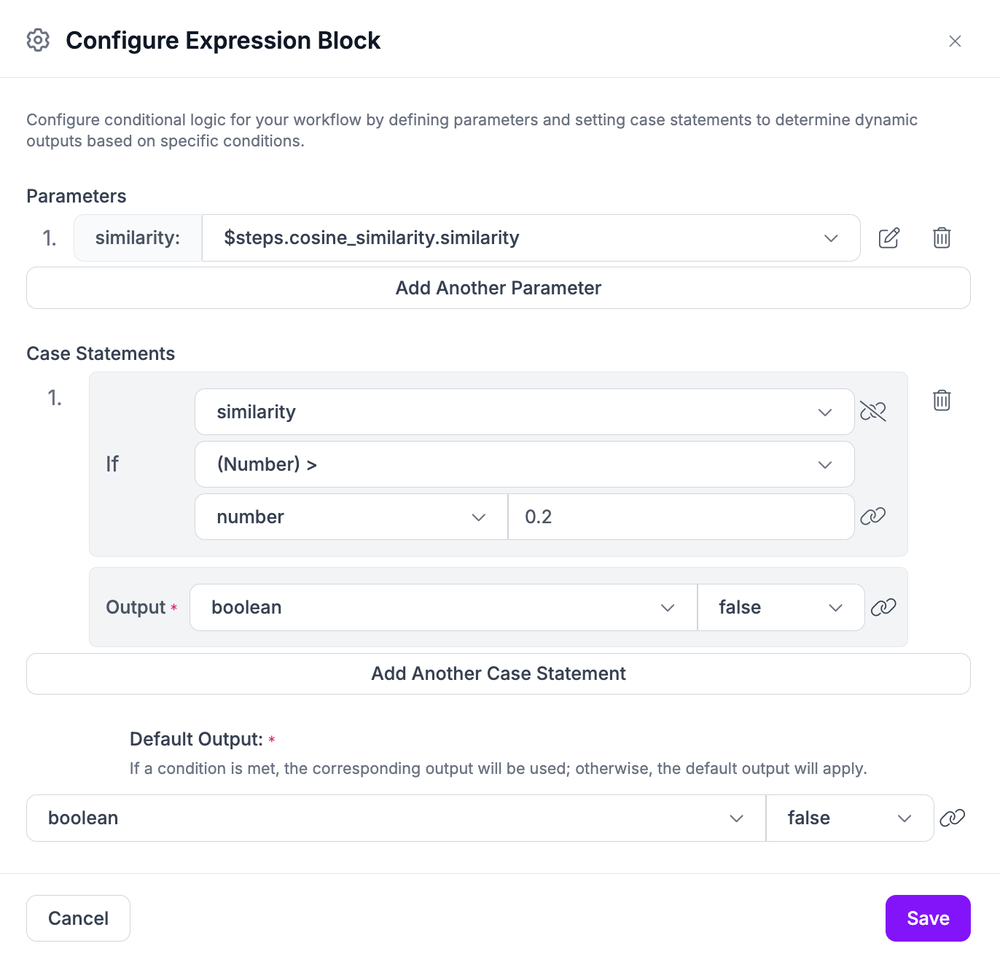Expand the similarity variable dropdown in the case
The width and height of the screenshot is (1000, 959).
[825, 411]
